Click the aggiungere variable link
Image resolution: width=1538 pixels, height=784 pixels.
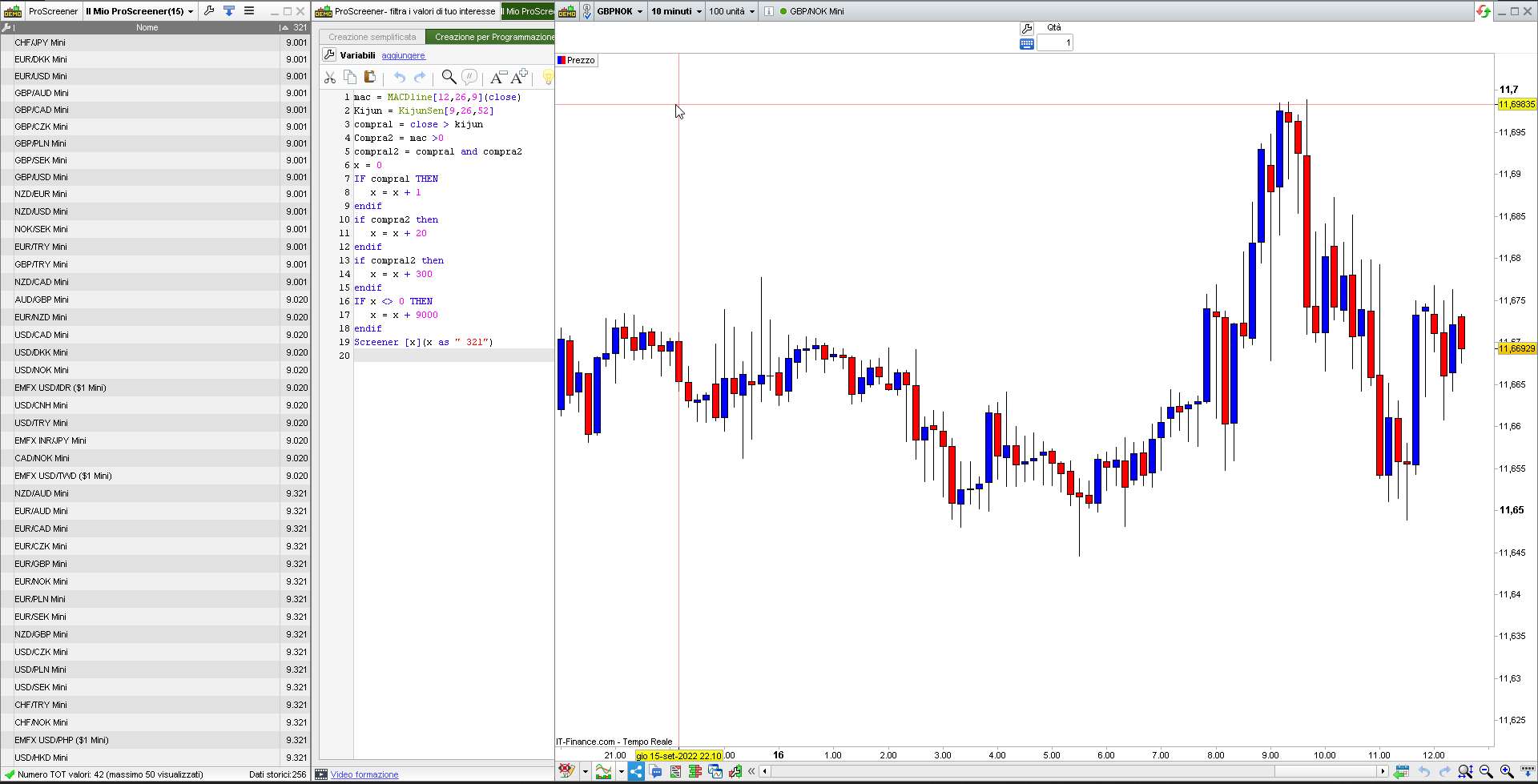(x=403, y=56)
